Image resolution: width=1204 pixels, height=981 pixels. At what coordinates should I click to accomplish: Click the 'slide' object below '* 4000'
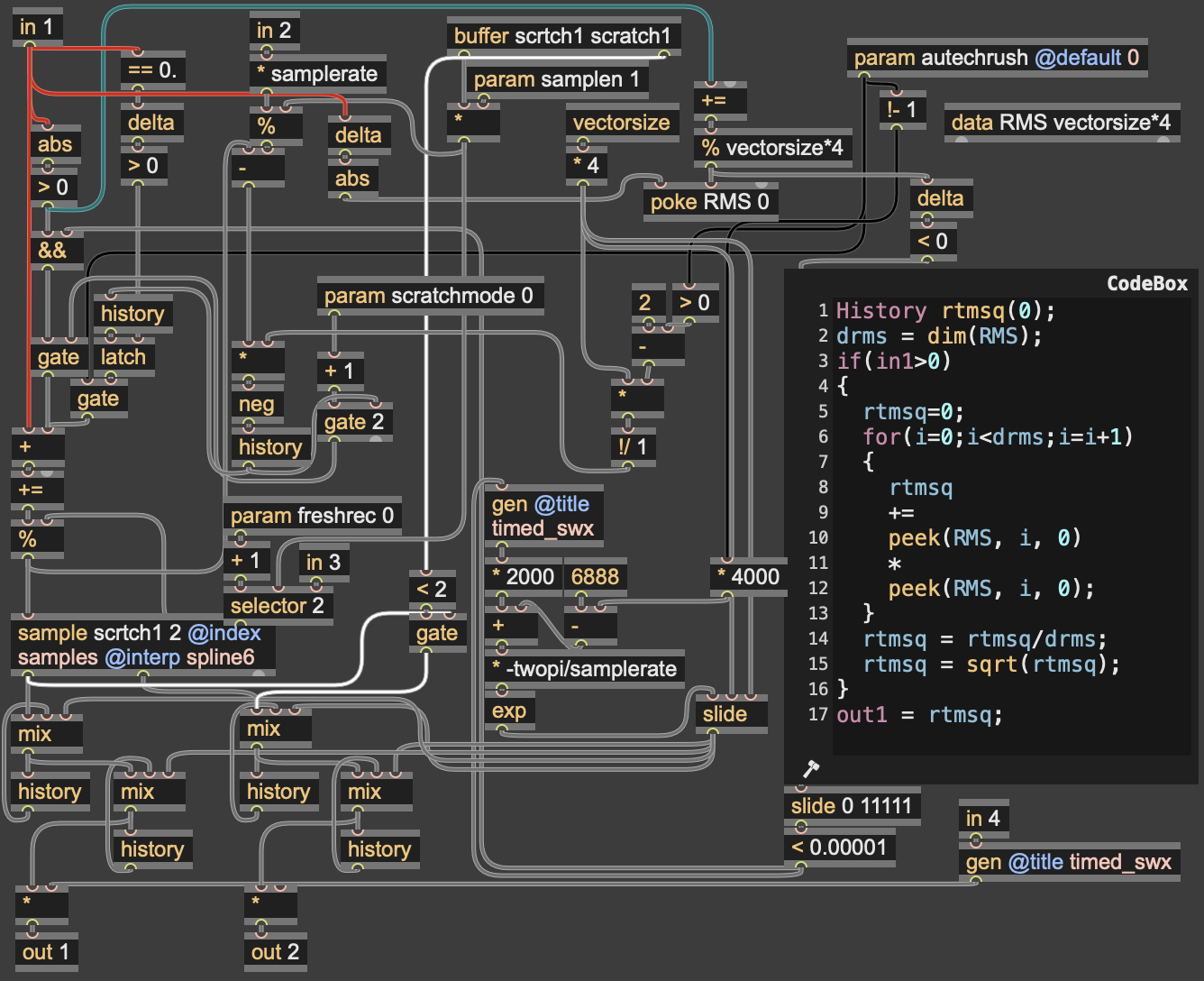(731, 714)
